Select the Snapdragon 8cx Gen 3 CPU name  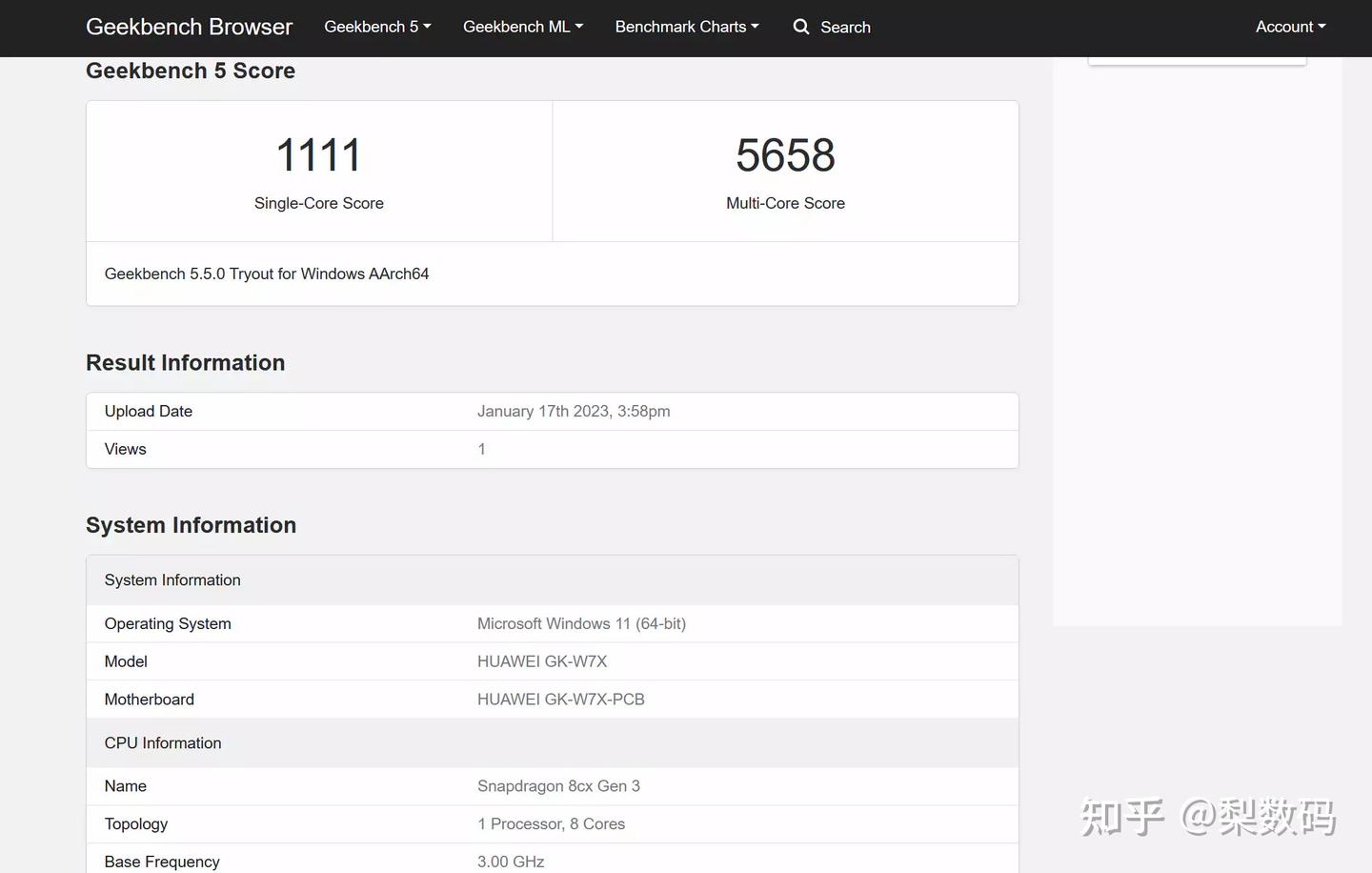[x=558, y=785]
